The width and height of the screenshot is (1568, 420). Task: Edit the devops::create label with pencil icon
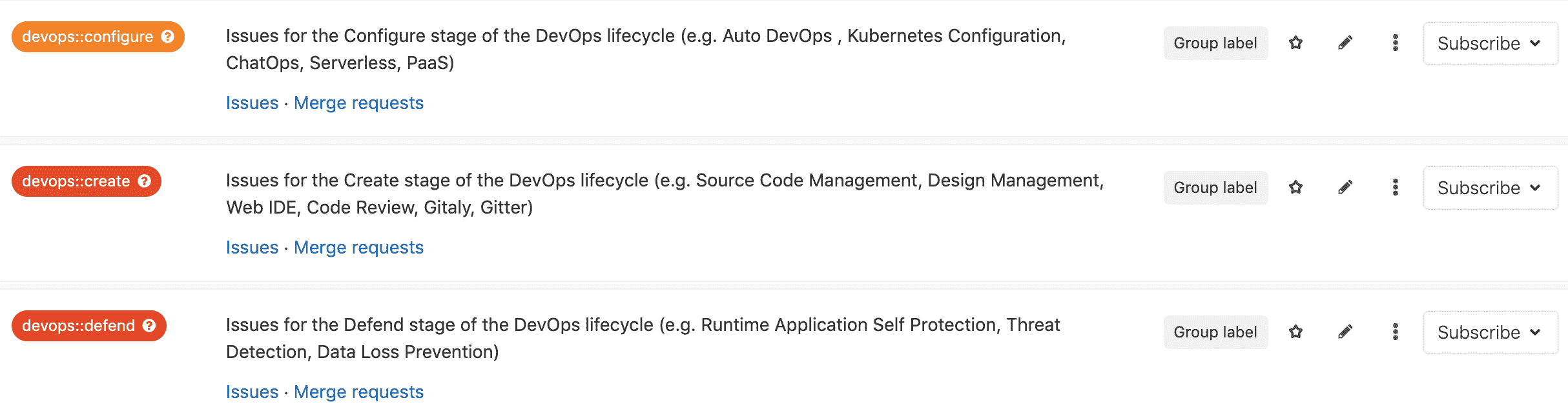1345,188
